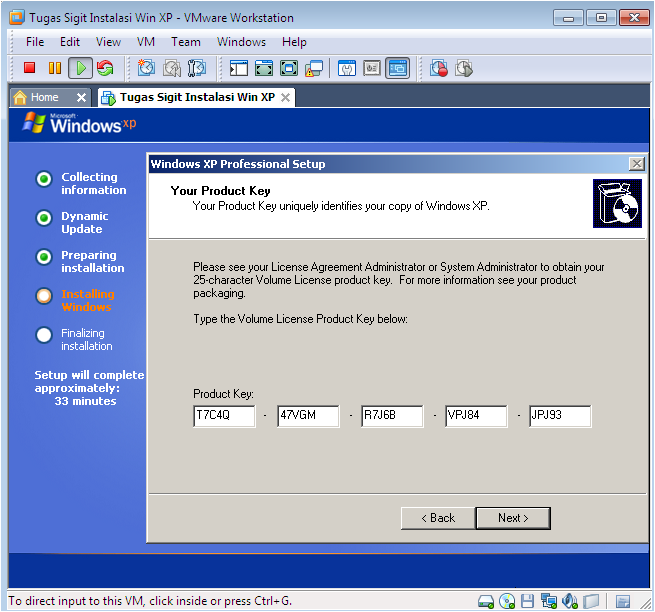Click the Back button in Setup
The height and width of the screenshot is (612, 655).
438,518
